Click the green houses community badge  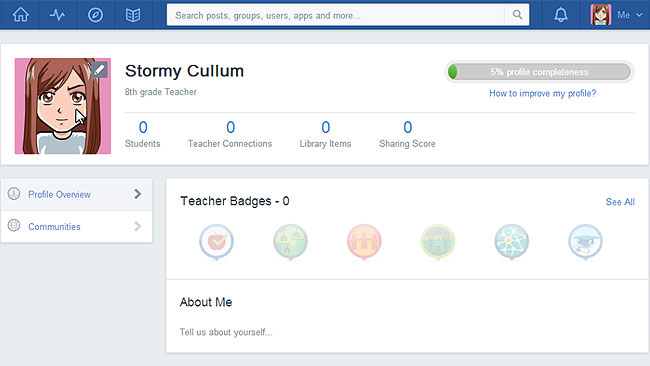point(290,242)
